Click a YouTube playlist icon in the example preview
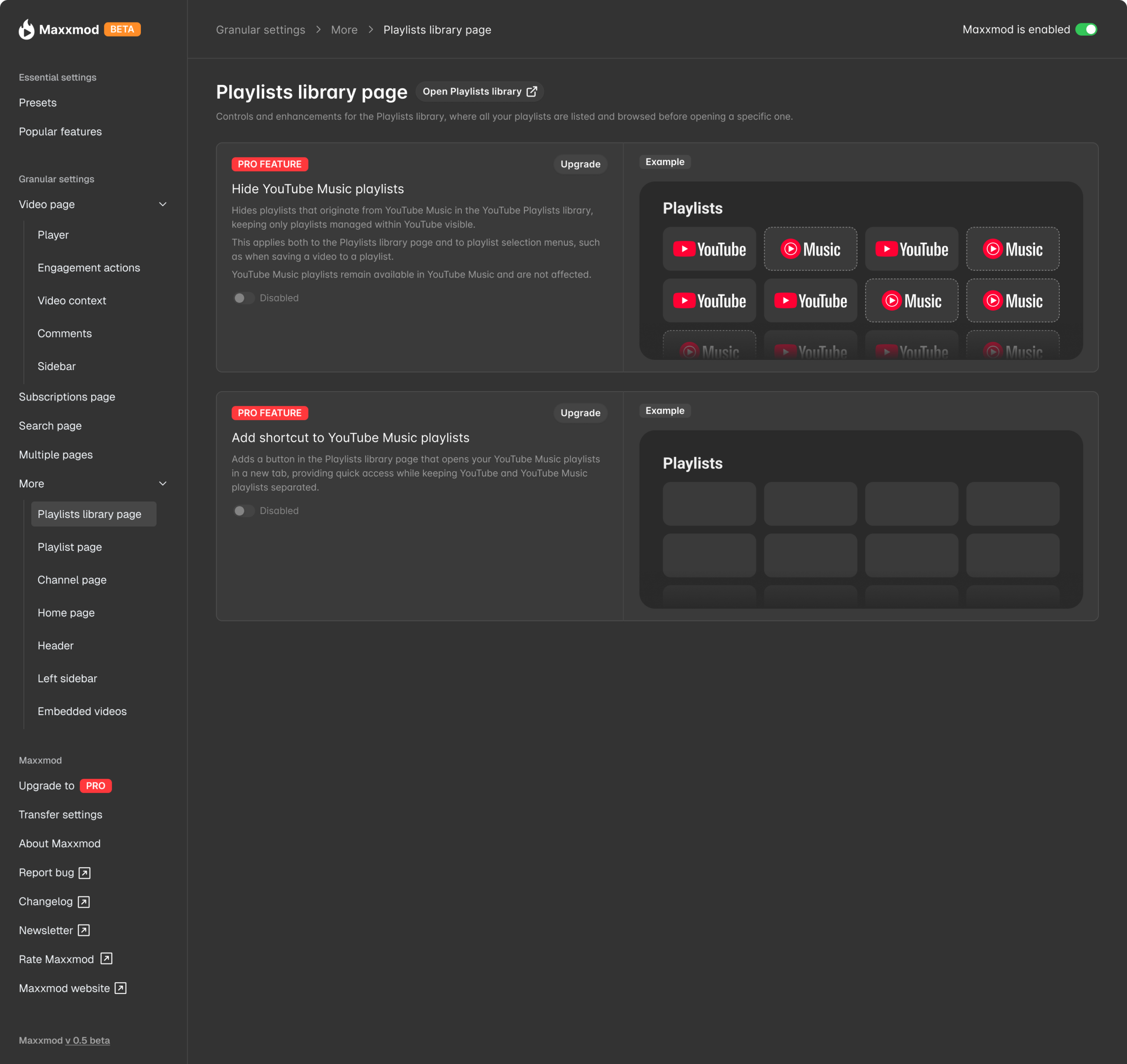1127x1064 pixels. click(x=709, y=249)
